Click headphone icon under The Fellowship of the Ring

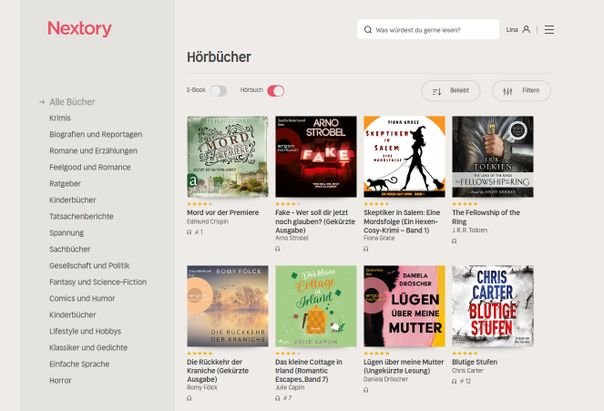(455, 241)
